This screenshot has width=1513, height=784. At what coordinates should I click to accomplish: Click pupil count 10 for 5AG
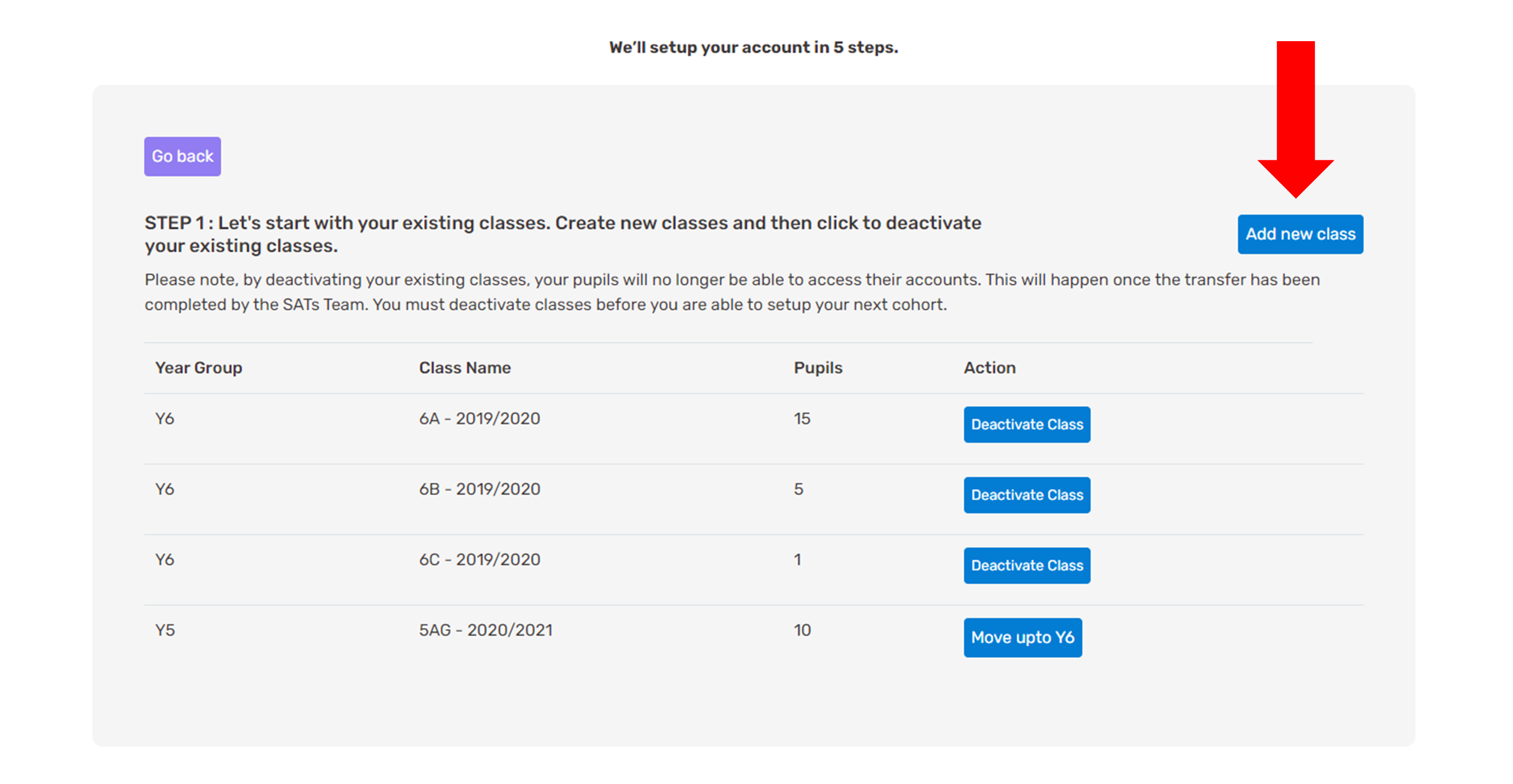pos(802,630)
